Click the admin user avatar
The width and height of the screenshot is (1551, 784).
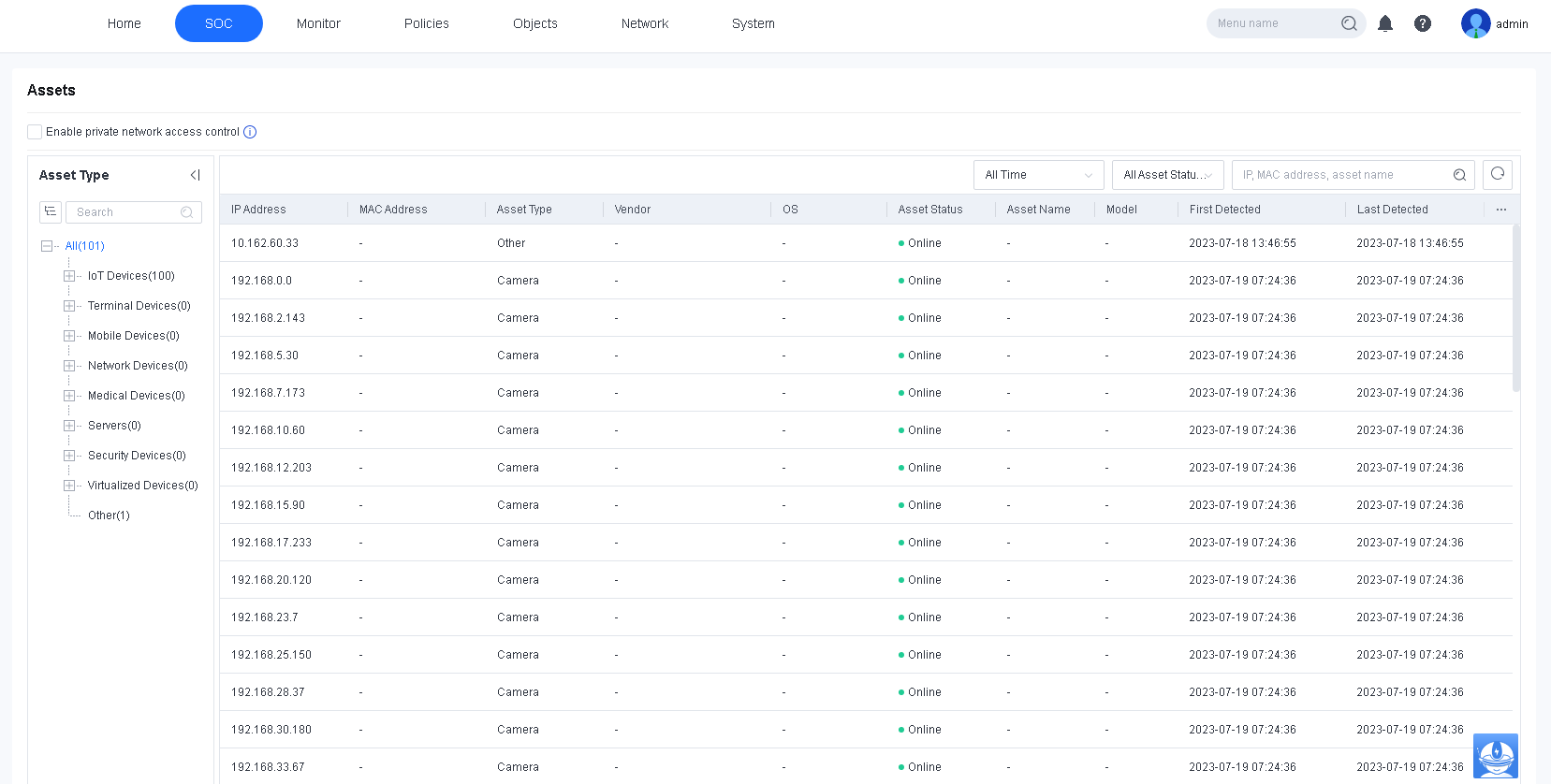pyautogui.click(x=1475, y=23)
